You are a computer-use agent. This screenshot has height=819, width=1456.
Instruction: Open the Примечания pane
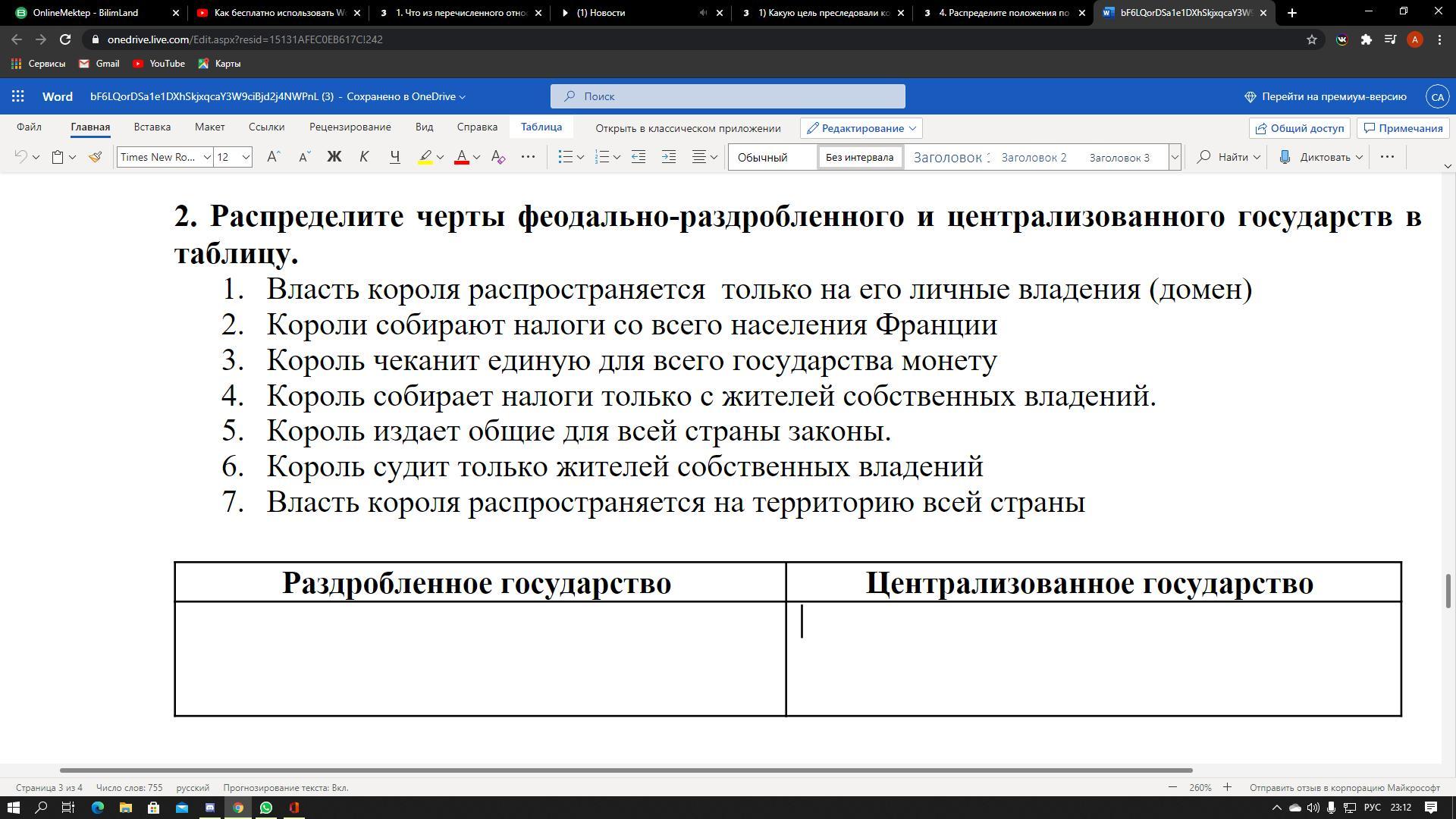click(x=1403, y=128)
